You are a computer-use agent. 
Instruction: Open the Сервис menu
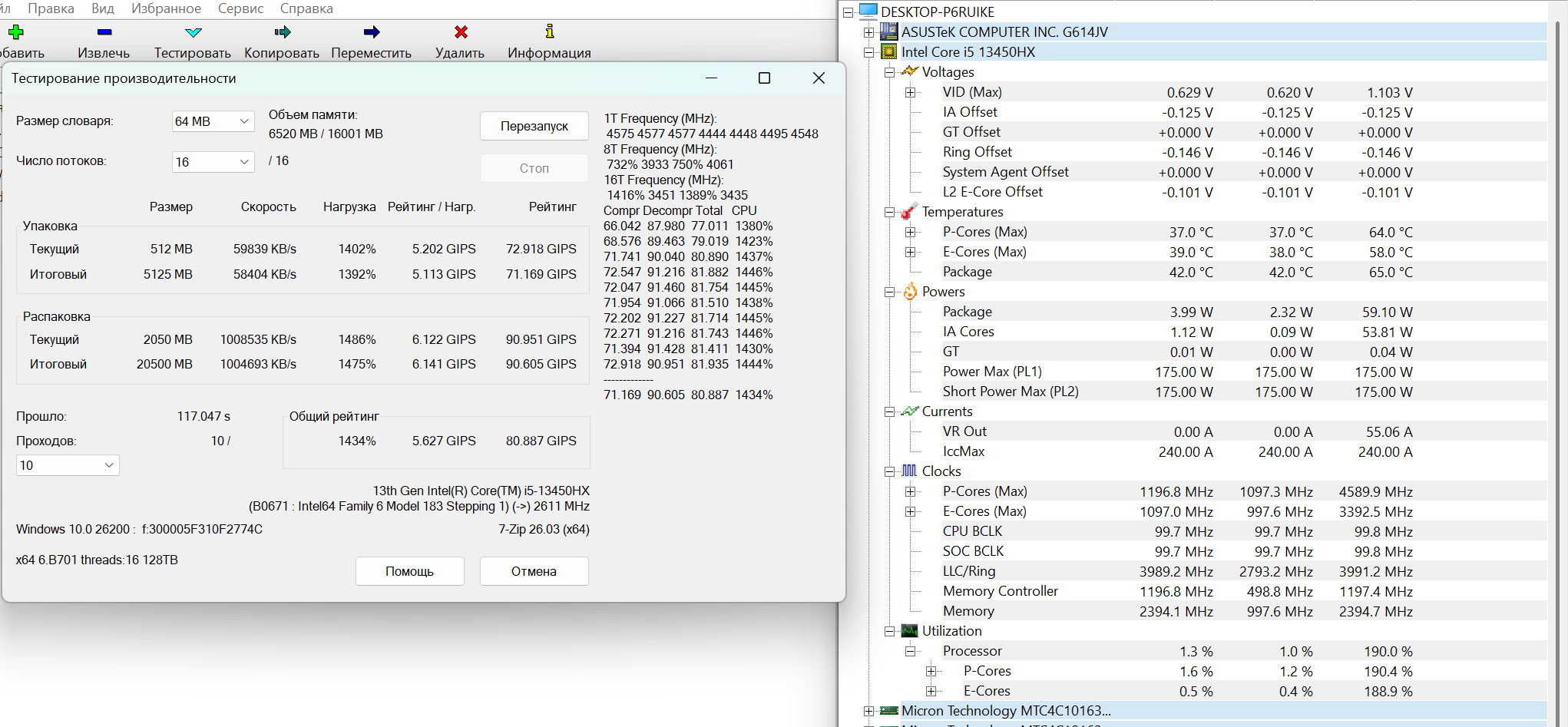click(x=240, y=8)
